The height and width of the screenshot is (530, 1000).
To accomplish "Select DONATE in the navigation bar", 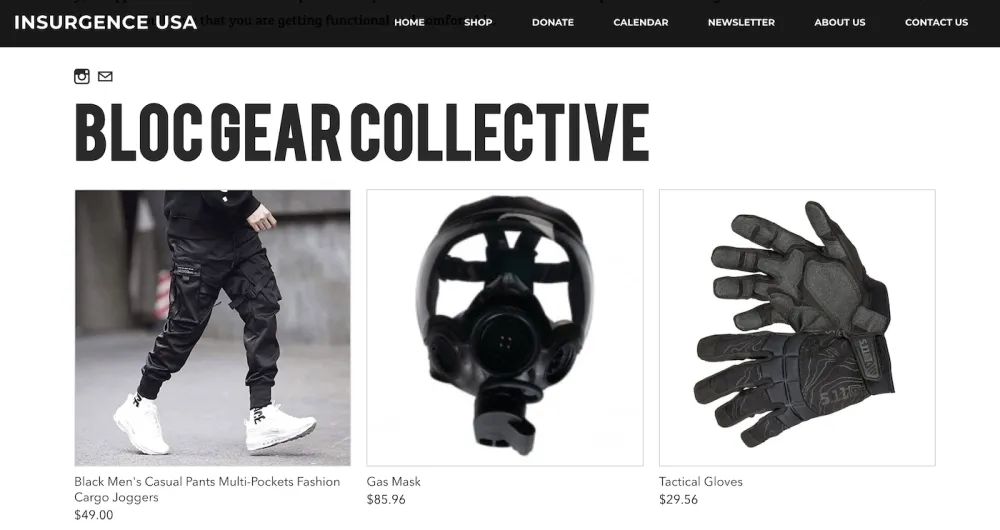I will pyautogui.click(x=552, y=22).
